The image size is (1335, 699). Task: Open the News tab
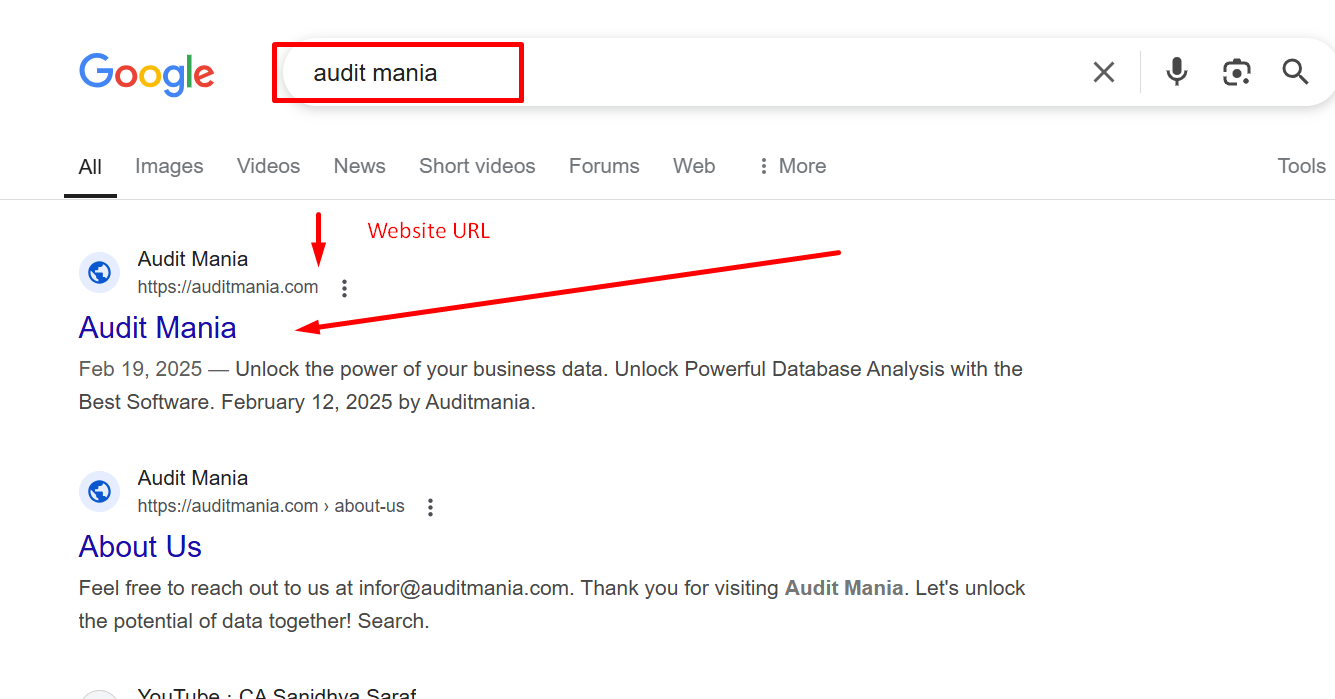pyautogui.click(x=360, y=166)
